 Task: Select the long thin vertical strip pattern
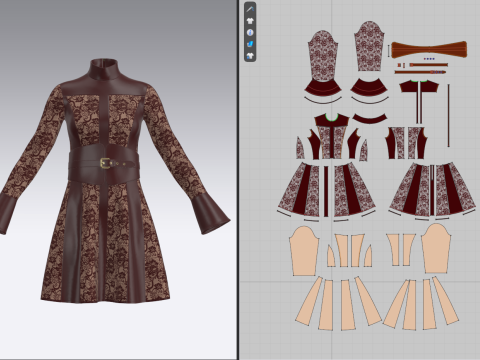click(x=449, y=115)
